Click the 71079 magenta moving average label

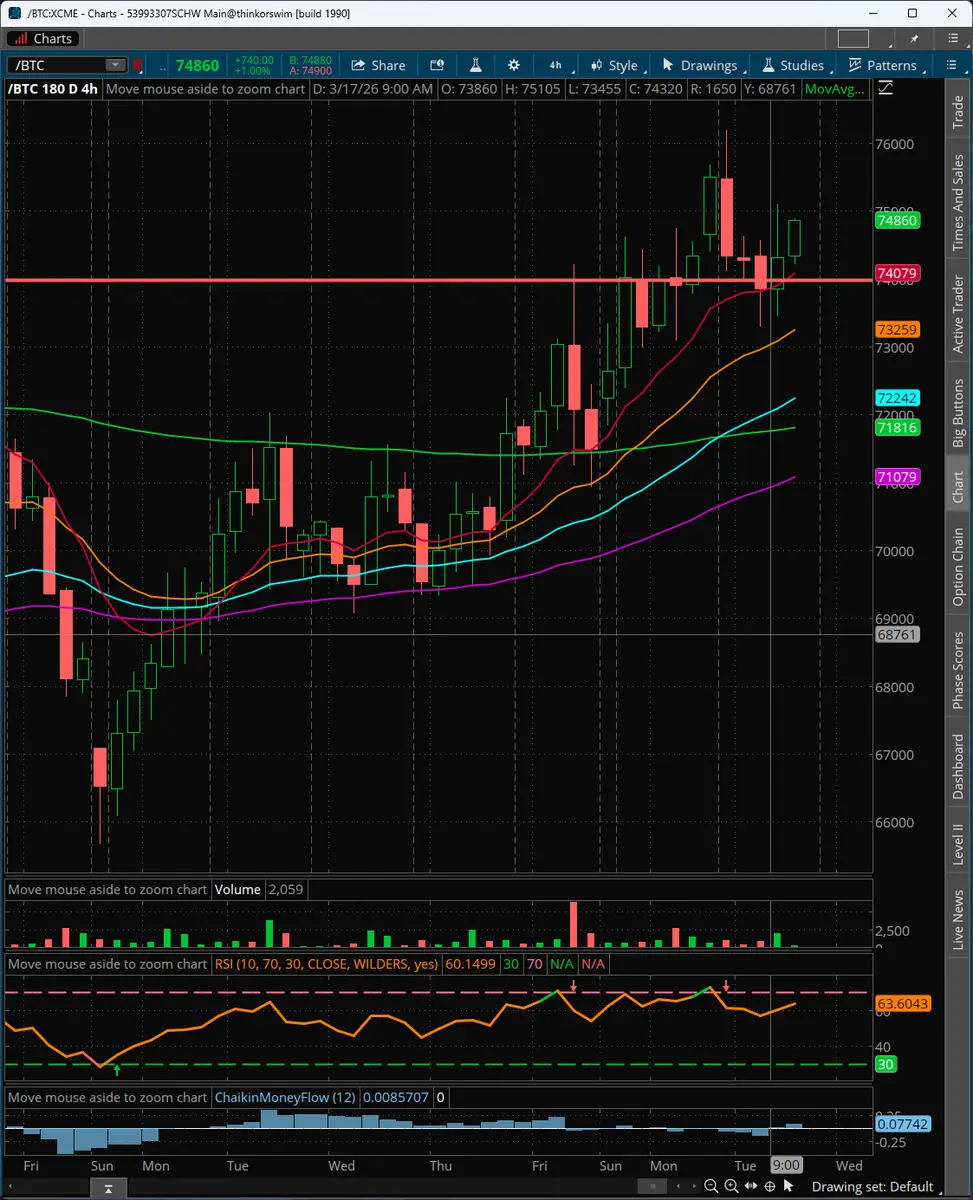[897, 478]
